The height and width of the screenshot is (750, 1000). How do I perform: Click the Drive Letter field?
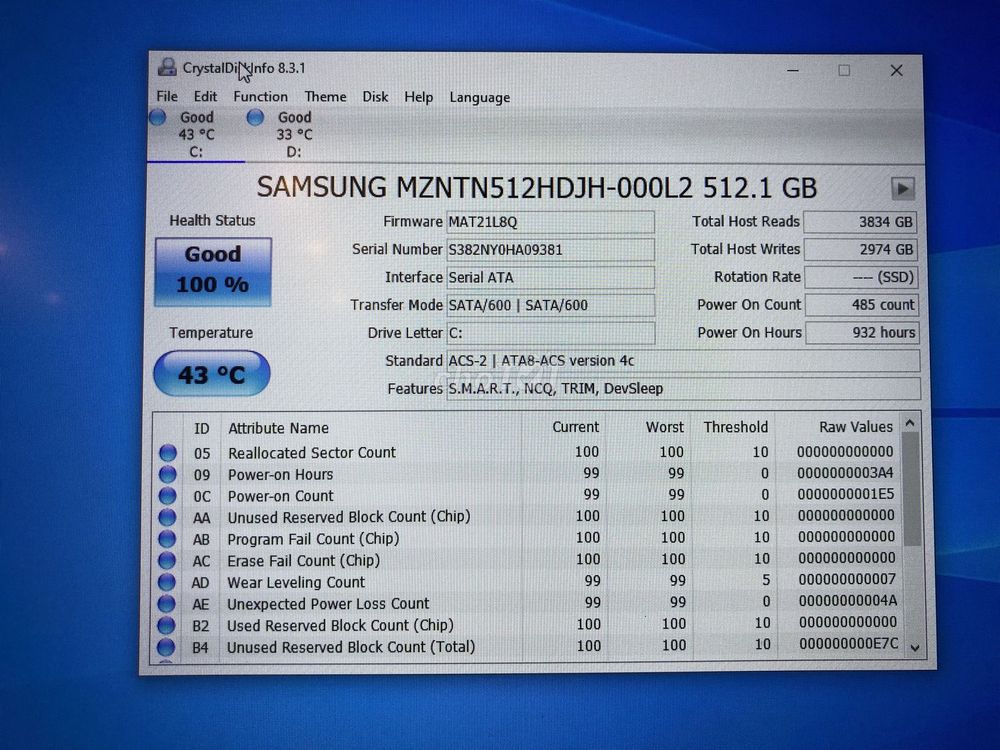[550, 333]
